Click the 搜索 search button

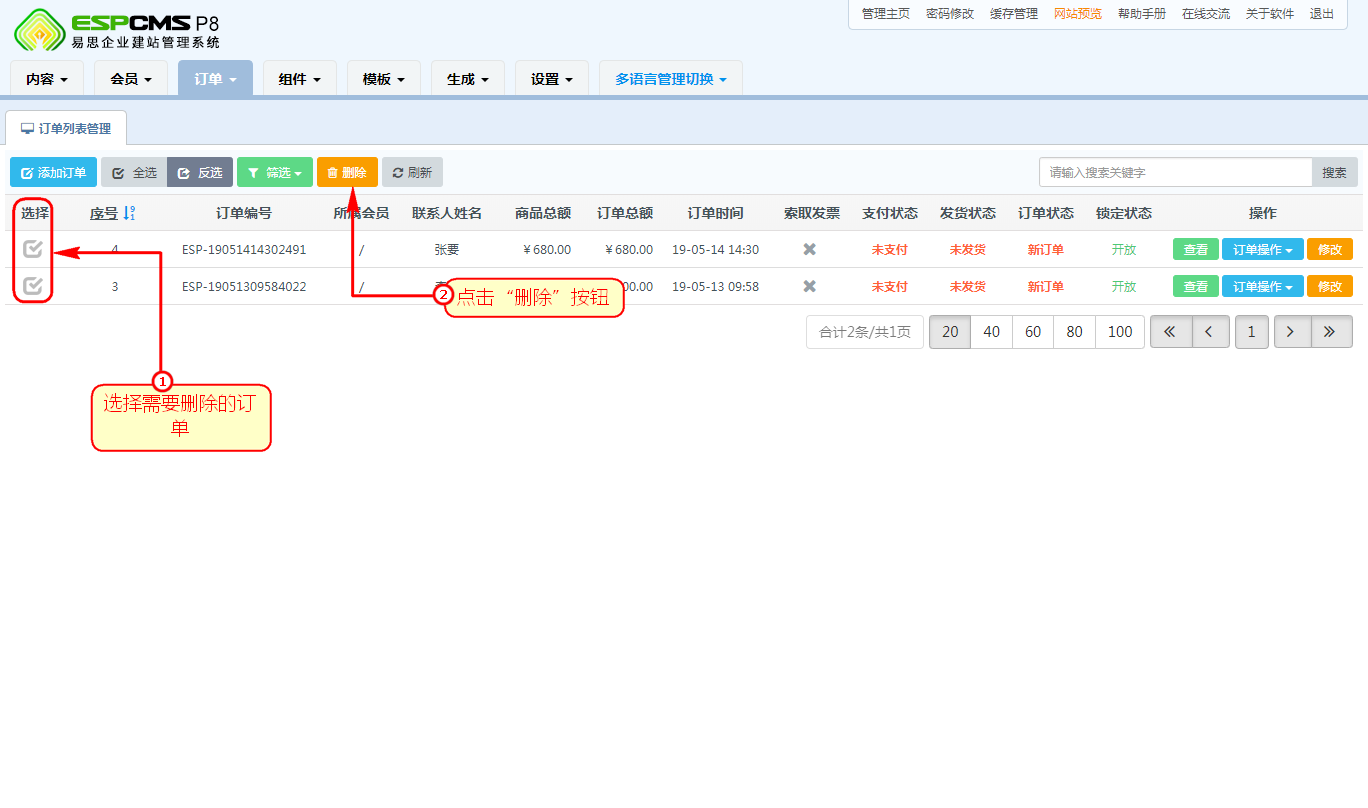1335,172
